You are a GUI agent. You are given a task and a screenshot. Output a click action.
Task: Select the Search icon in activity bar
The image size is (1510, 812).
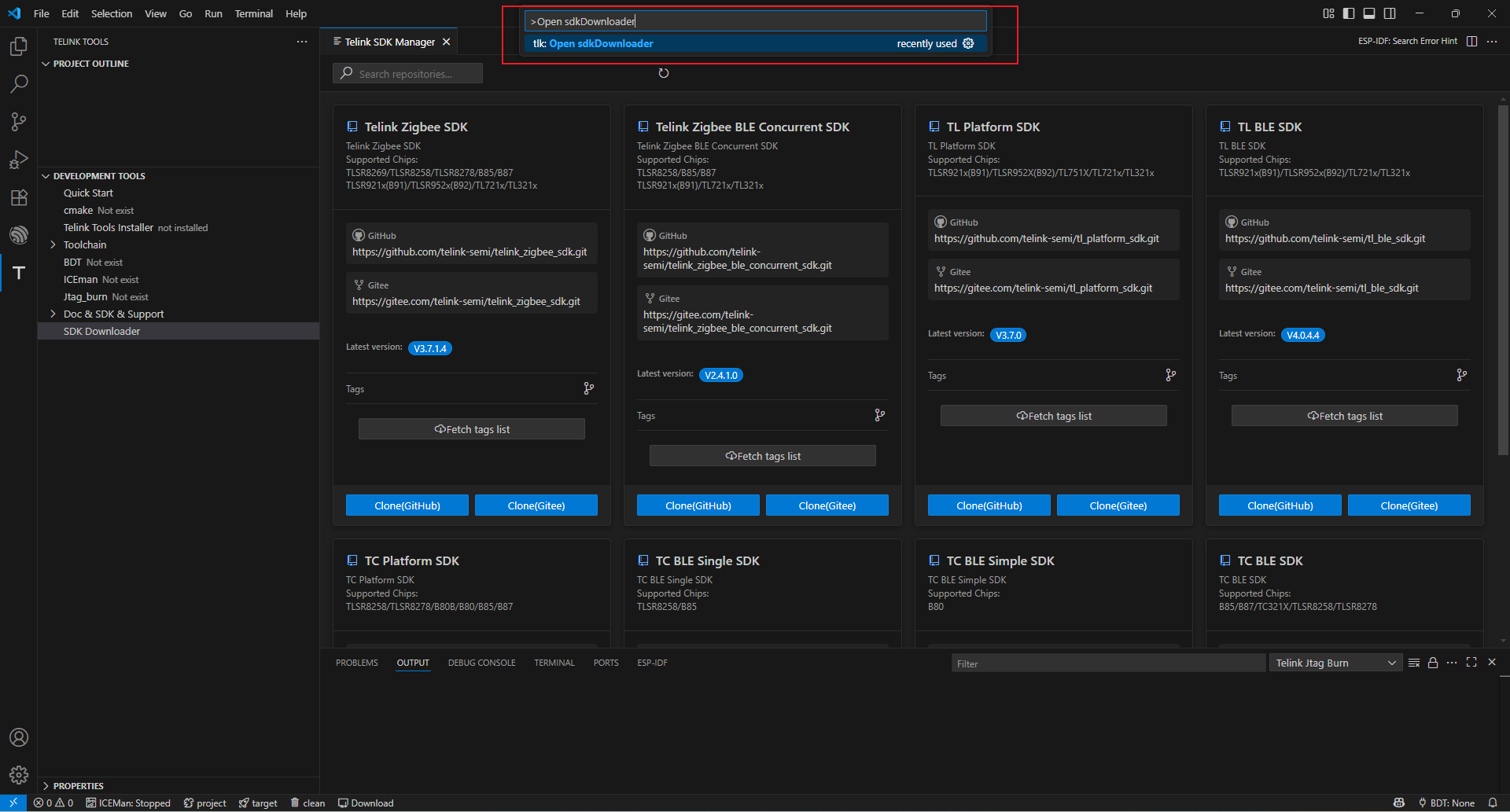19,83
